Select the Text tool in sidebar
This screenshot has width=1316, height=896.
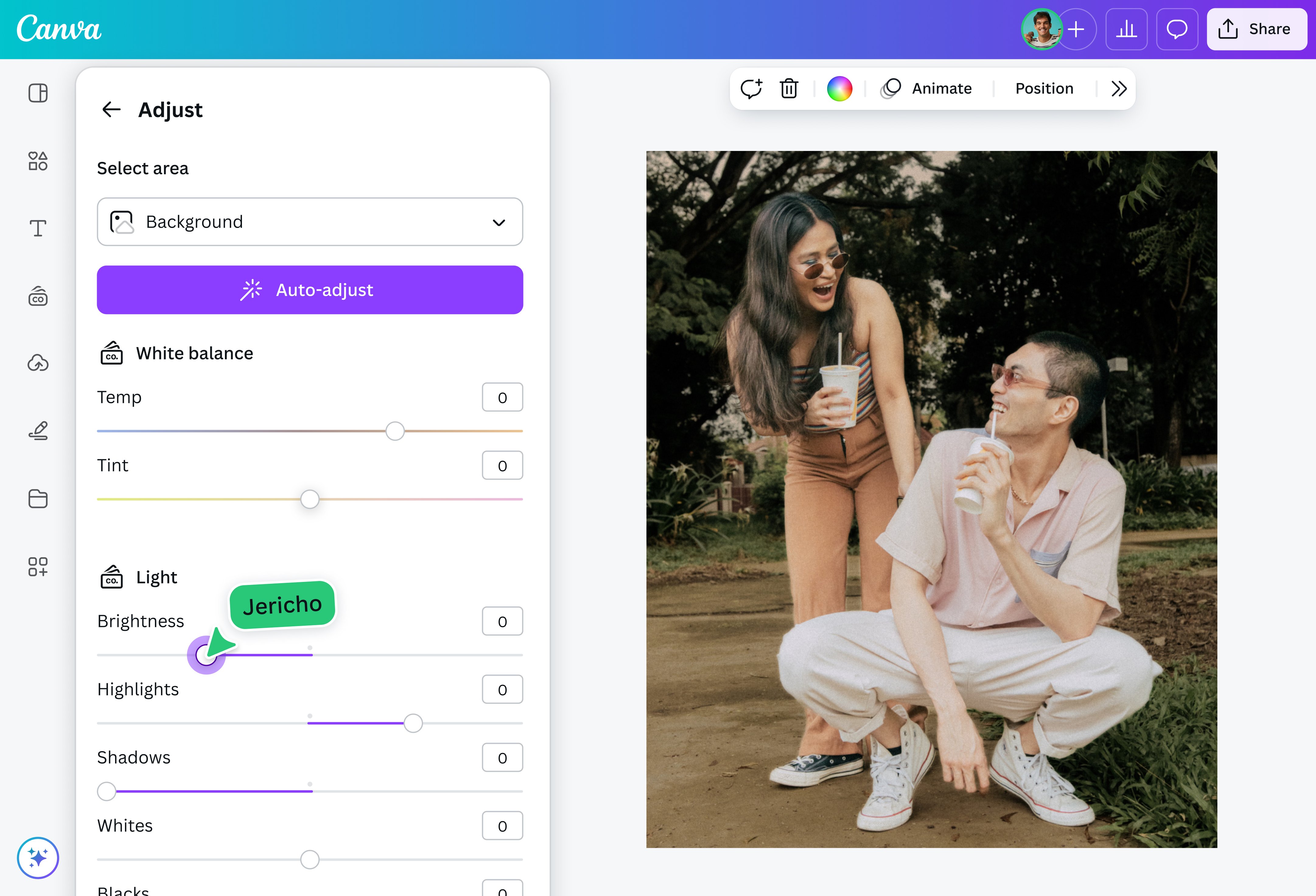click(x=38, y=228)
